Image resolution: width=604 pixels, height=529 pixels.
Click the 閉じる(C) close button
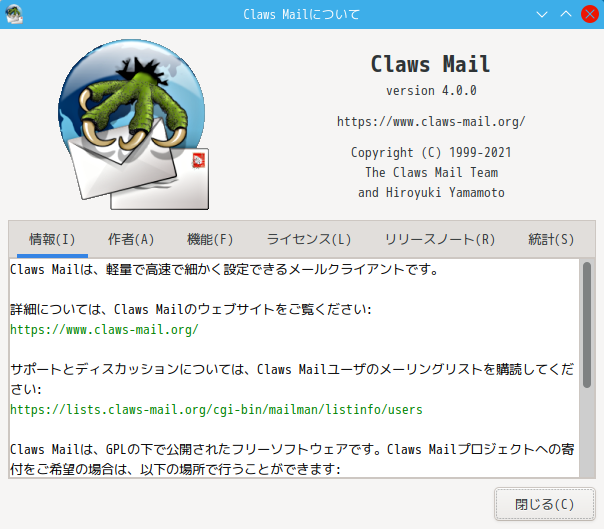click(544, 504)
